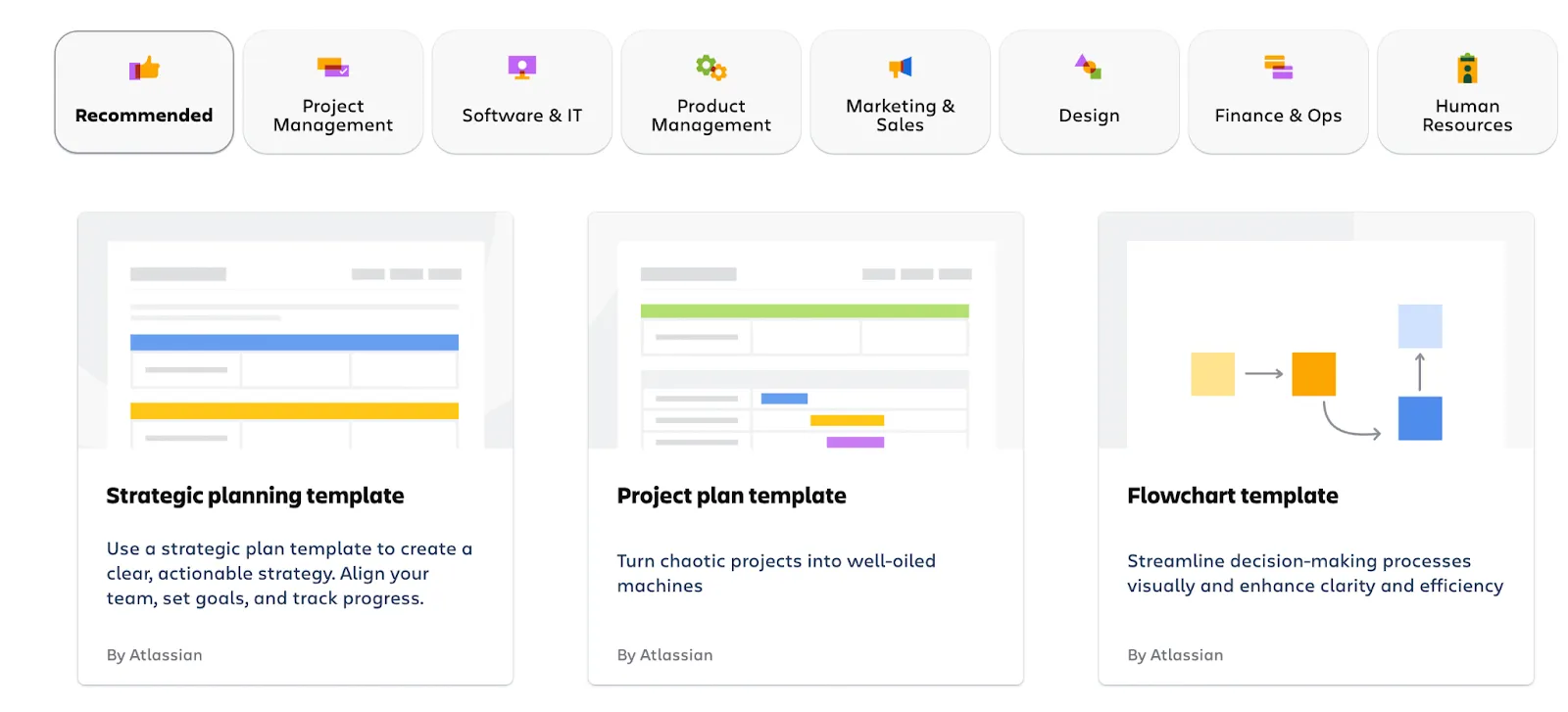Click the Software & IT monitor icon

(522, 68)
